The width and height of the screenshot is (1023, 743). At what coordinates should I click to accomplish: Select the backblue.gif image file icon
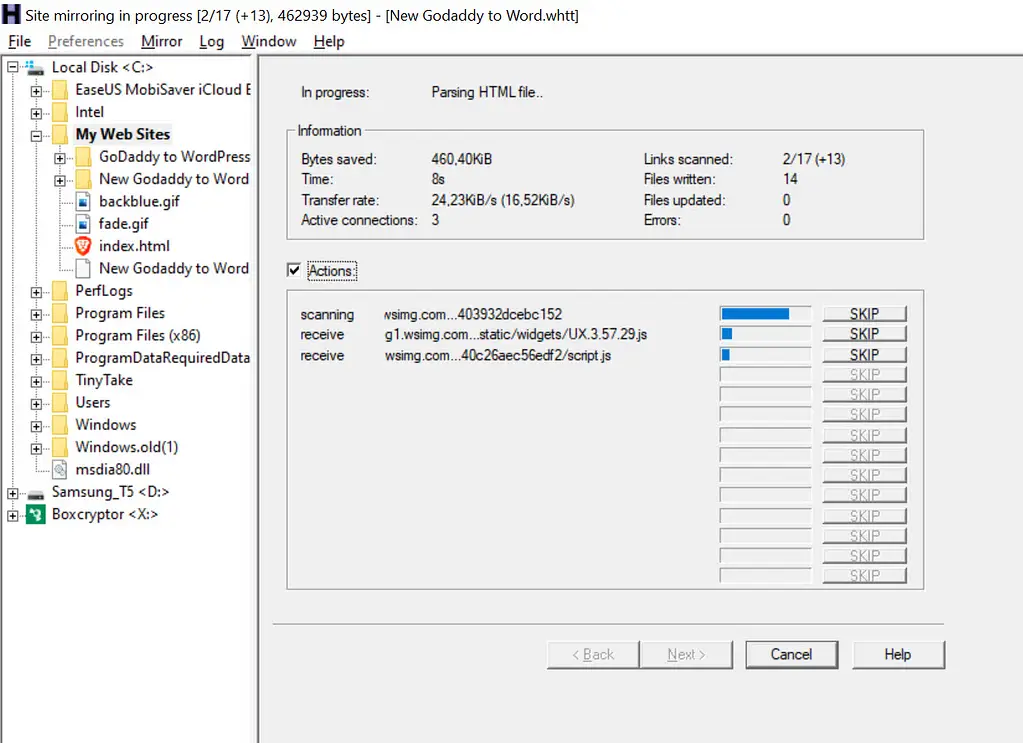pyautogui.click(x=83, y=201)
